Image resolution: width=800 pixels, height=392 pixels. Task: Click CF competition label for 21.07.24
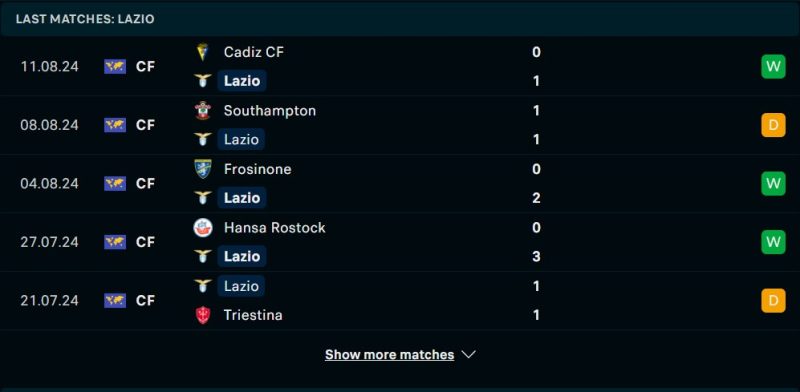coord(145,300)
